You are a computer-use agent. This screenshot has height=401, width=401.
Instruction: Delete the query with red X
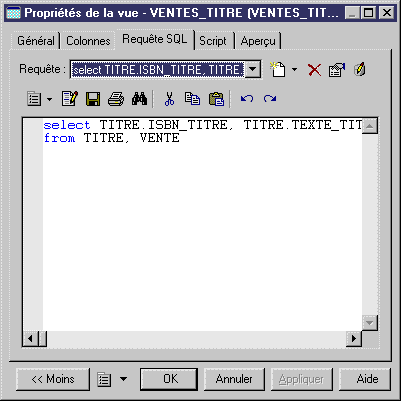pyautogui.click(x=314, y=70)
